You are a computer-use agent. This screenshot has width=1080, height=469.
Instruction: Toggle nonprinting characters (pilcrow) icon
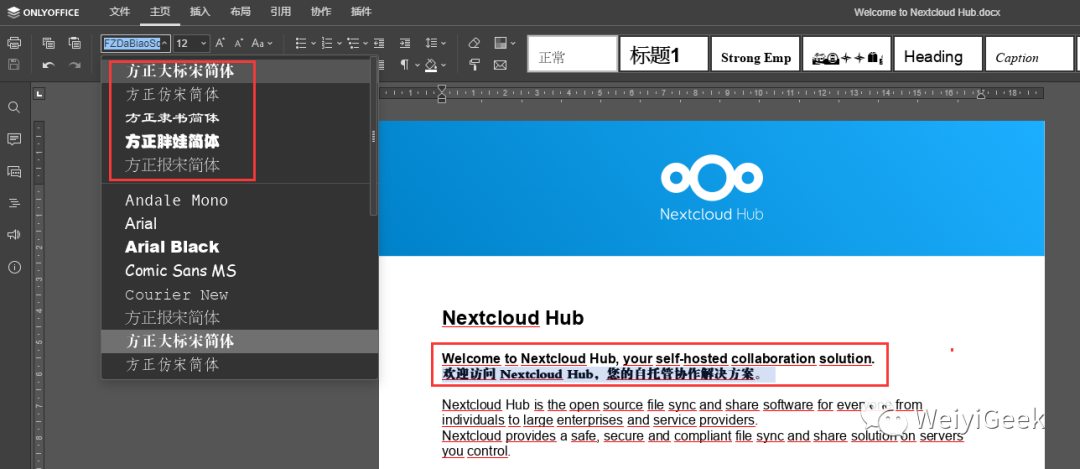click(x=405, y=65)
